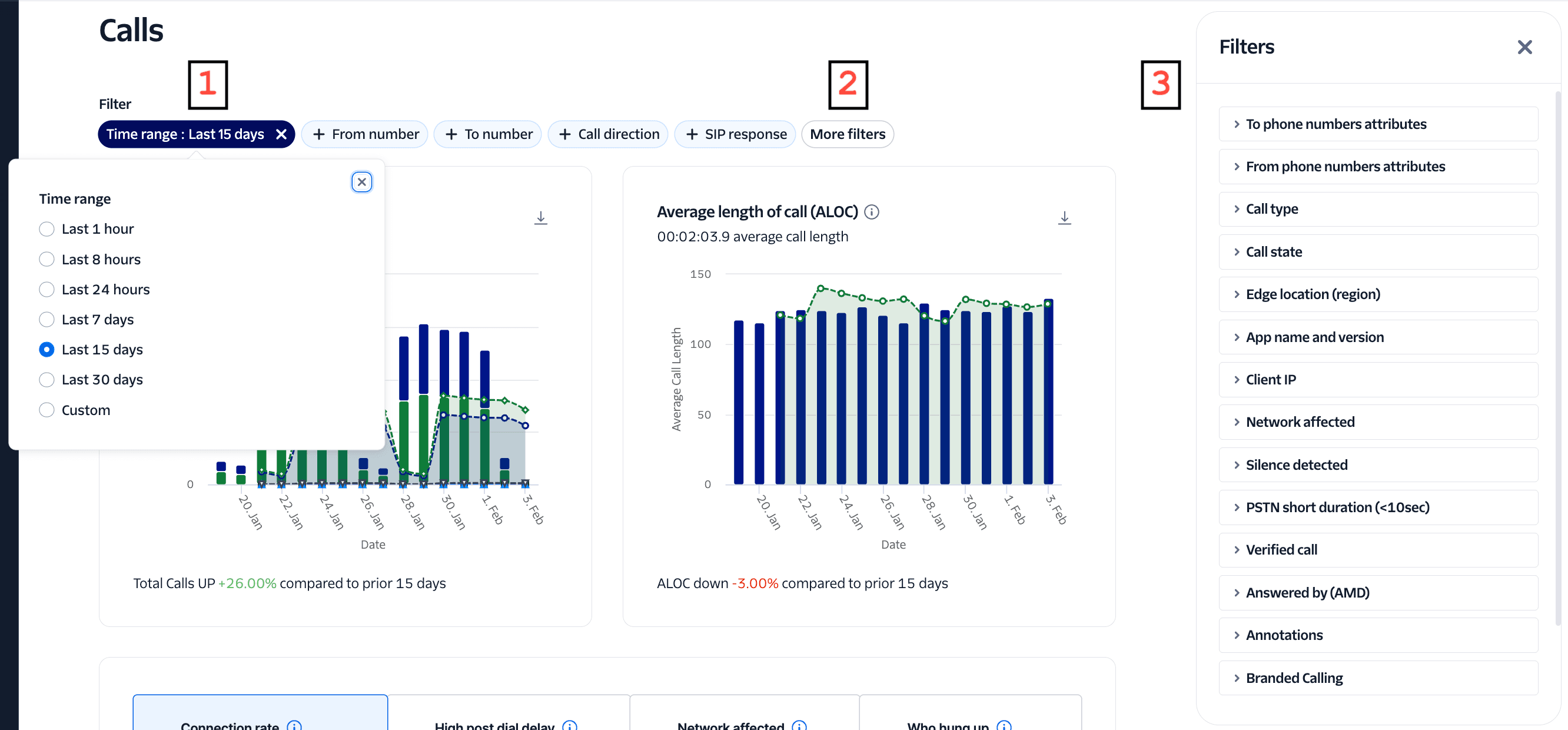1568x730 pixels.
Task: Remove the Time range Last 15 days chip
Action: [x=281, y=134]
